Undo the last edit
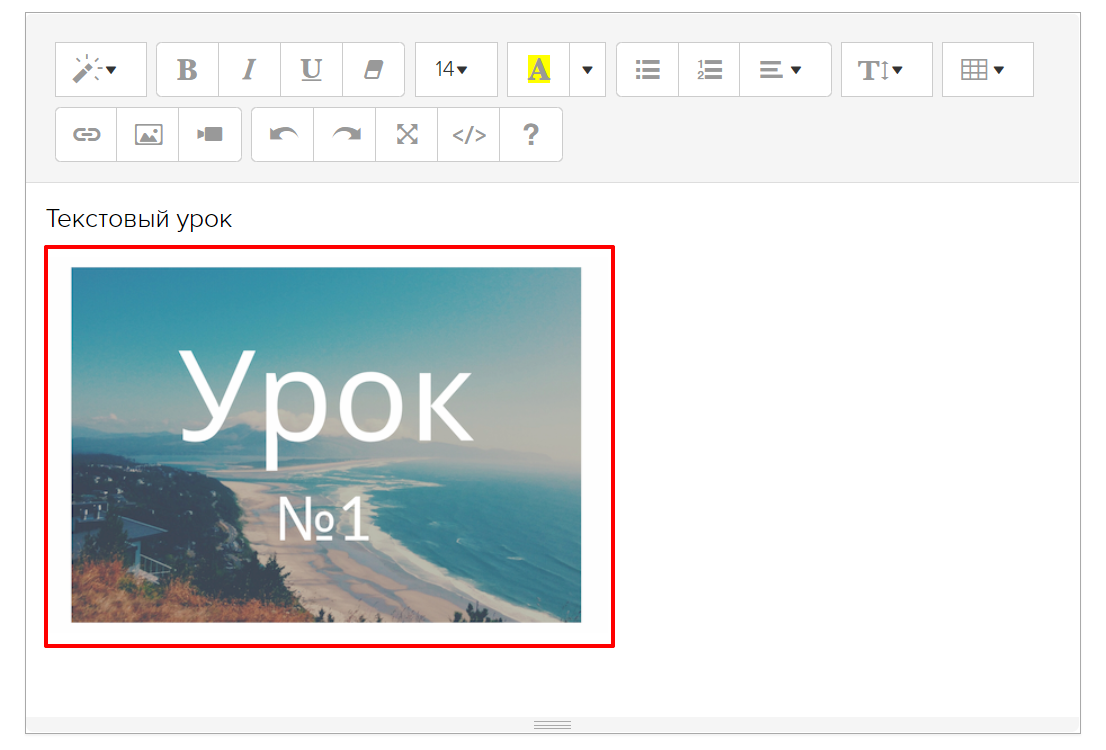 [283, 135]
